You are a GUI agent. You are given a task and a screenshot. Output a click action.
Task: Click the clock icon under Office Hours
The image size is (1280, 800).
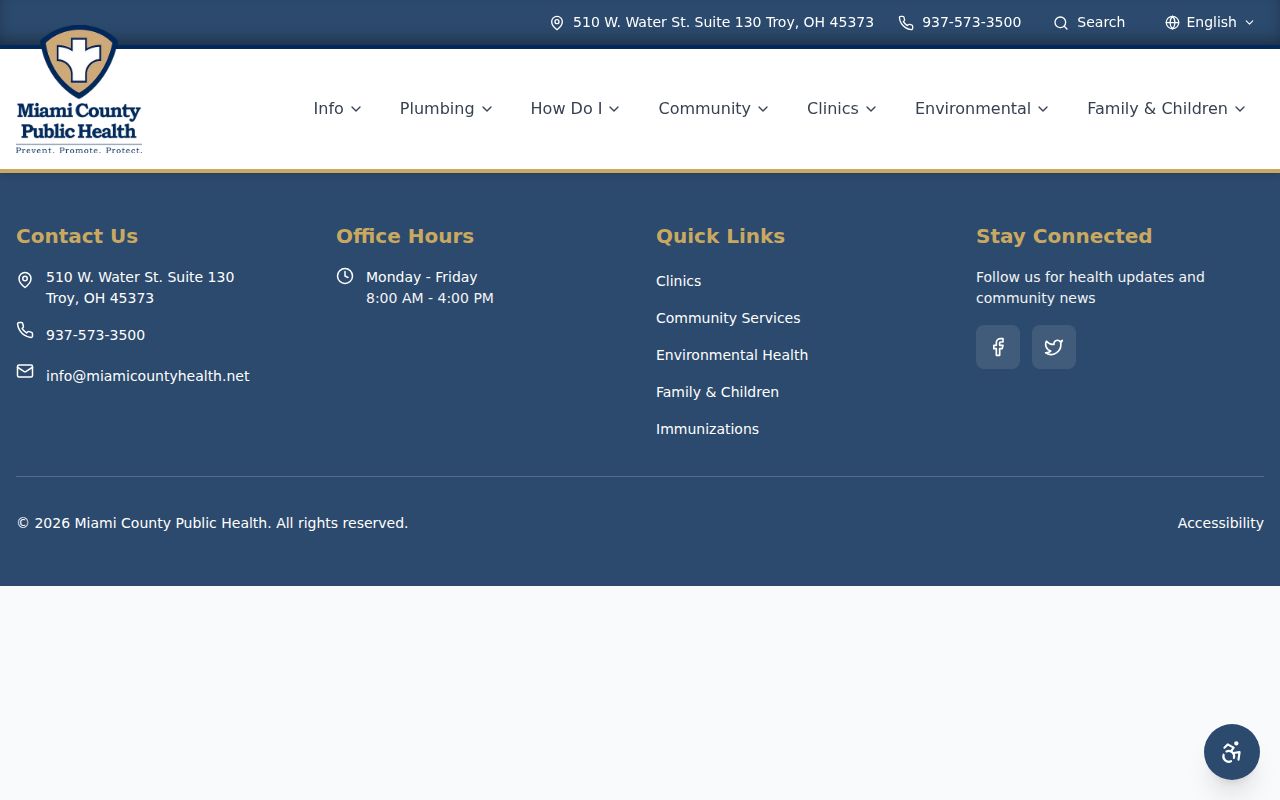coord(345,276)
